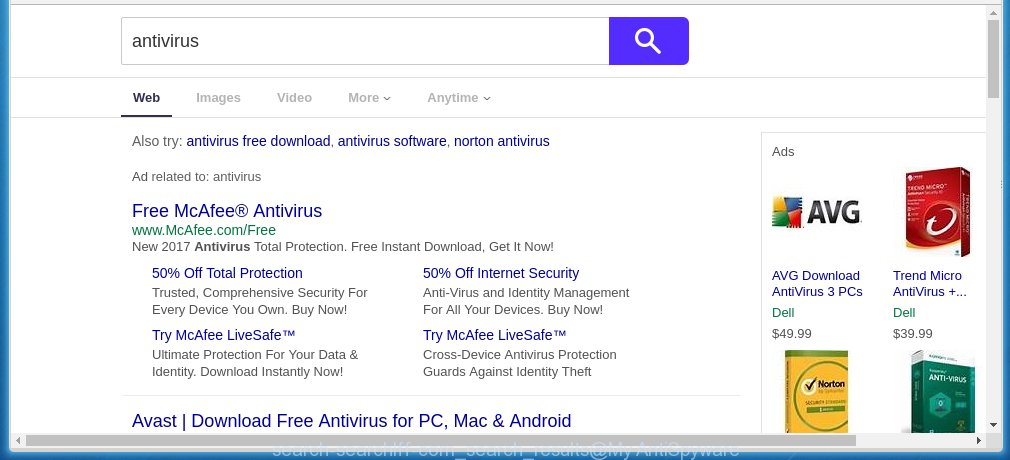Click the 'Ads' sidebar heading
Image resolution: width=1010 pixels, height=460 pixels.
tap(783, 151)
